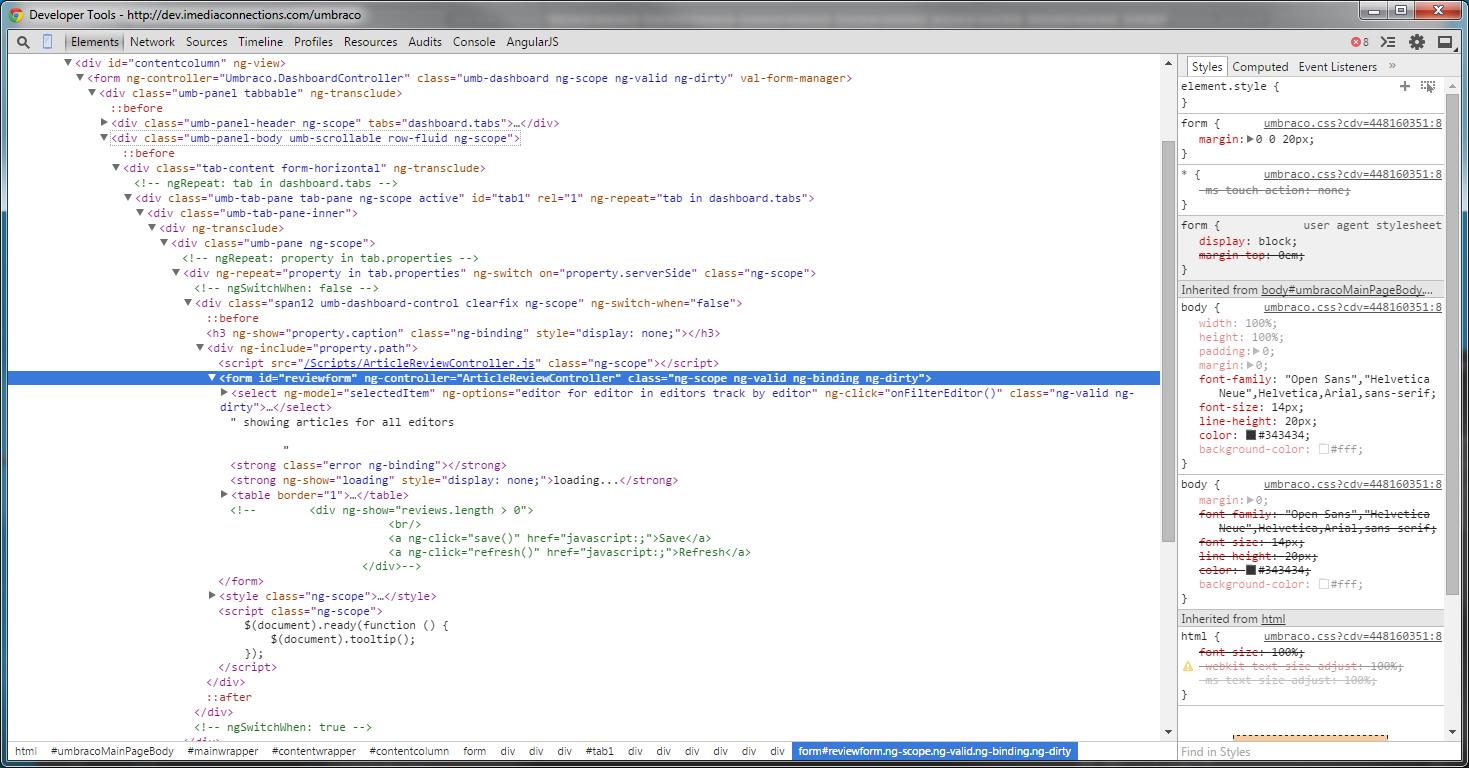
Task: Collapse the div ng-include property.path node
Action: click(x=200, y=348)
